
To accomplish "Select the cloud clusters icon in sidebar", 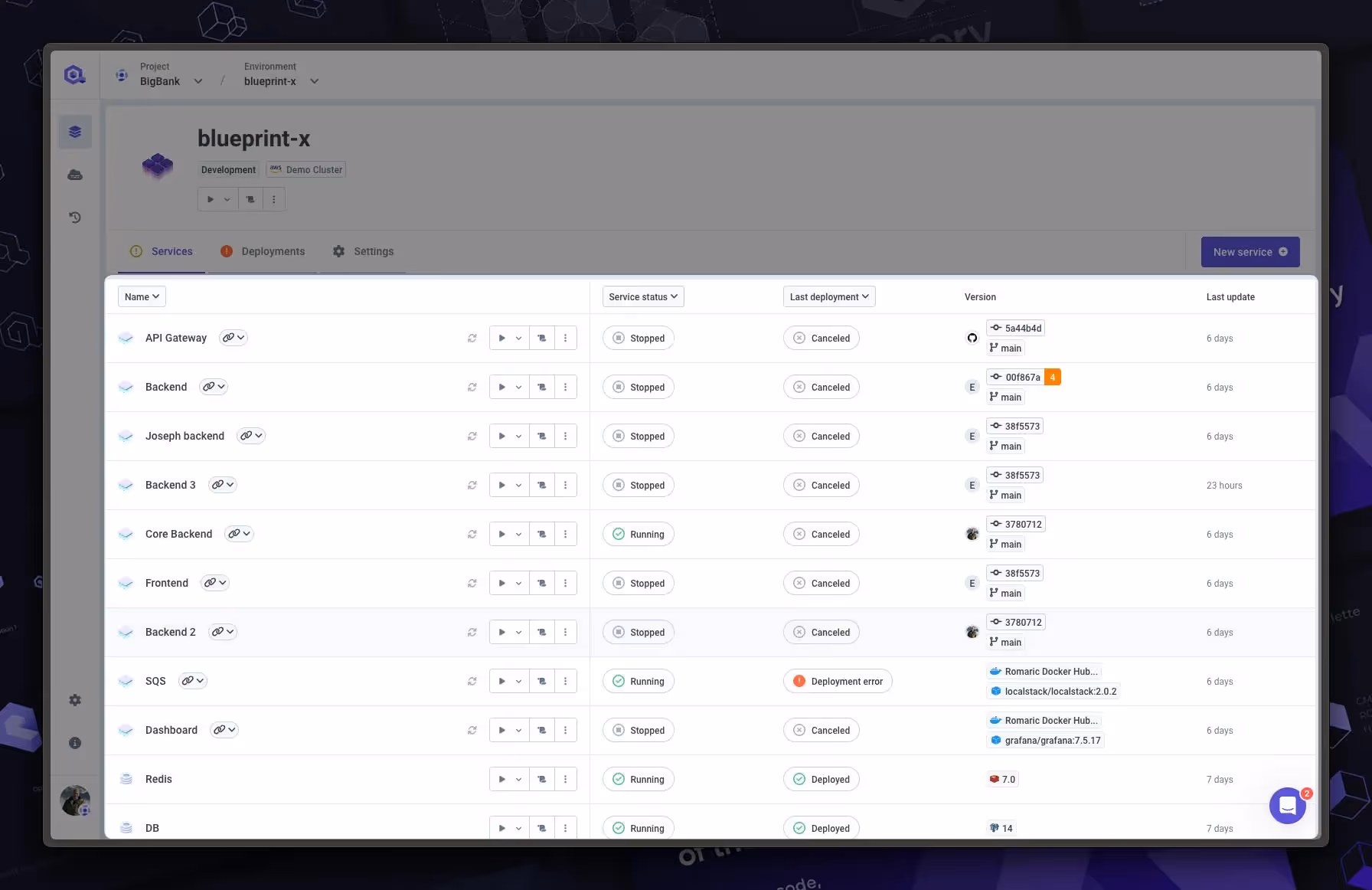I will pyautogui.click(x=74, y=174).
